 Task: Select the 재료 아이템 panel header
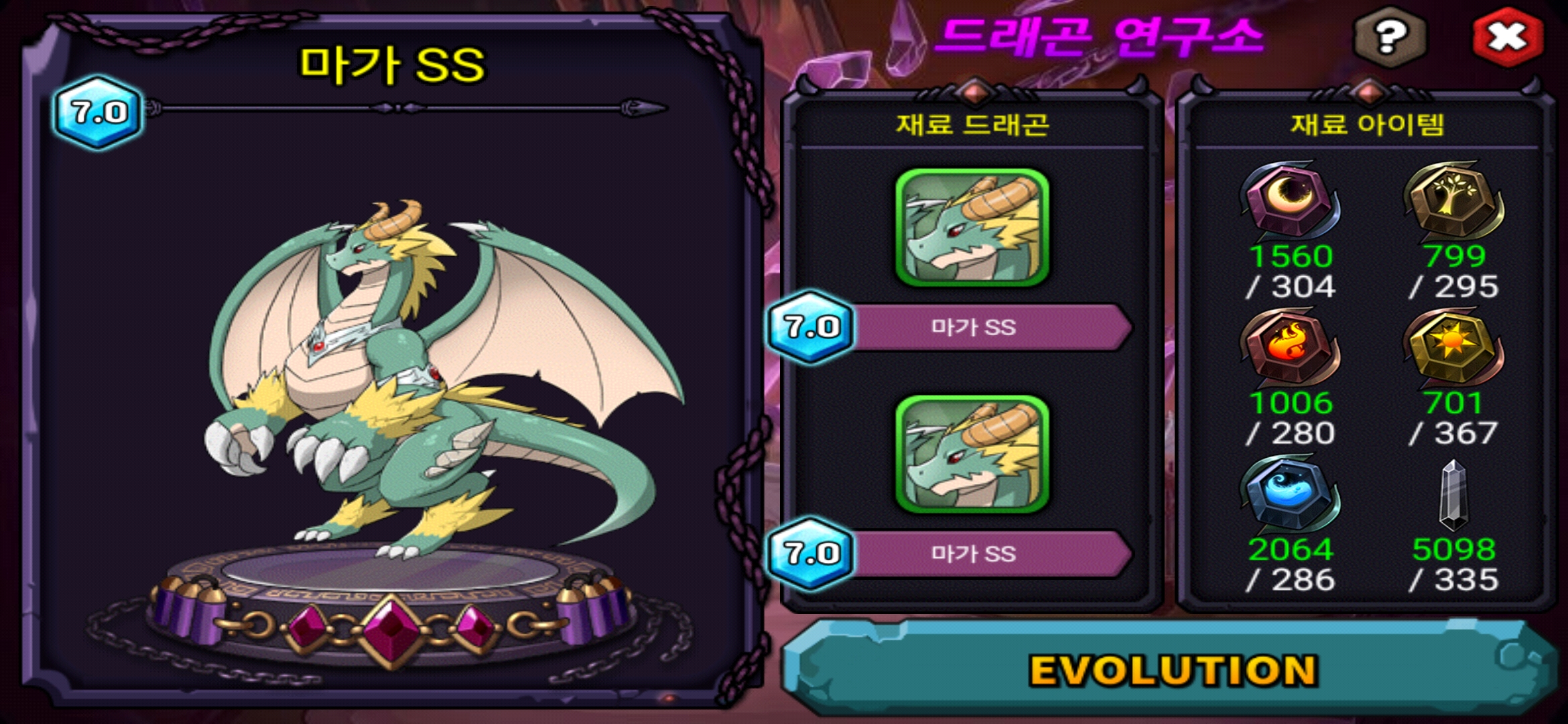[1367, 124]
